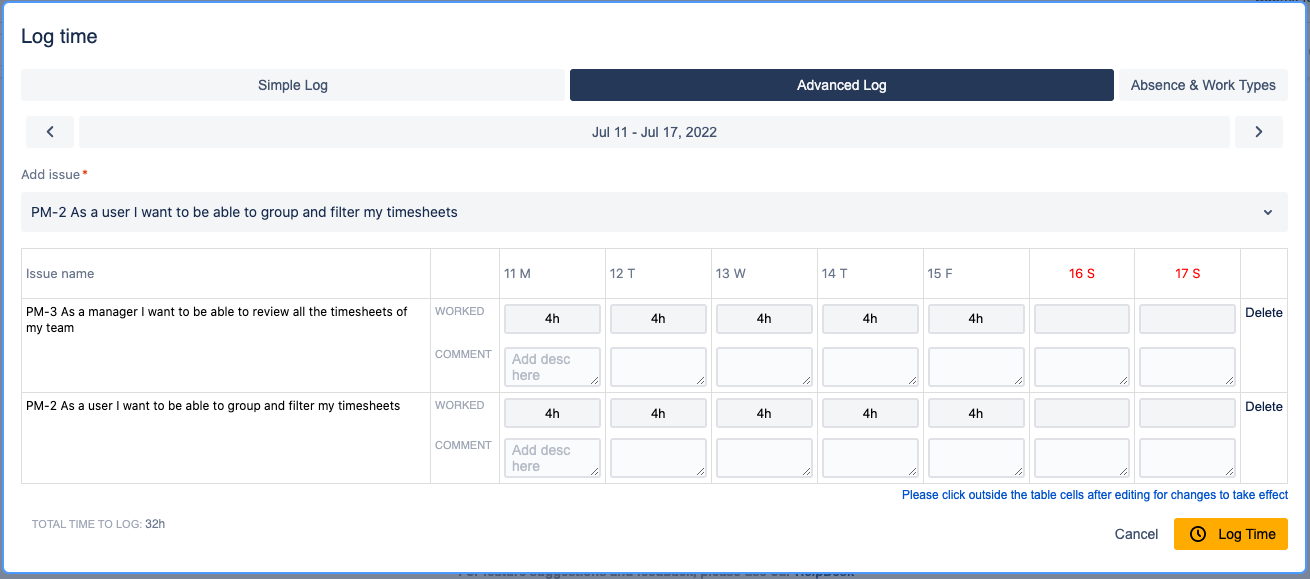Click the PM-3 issue name text
Image resolution: width=1310 pixels, height=579 pixels.
217,320
